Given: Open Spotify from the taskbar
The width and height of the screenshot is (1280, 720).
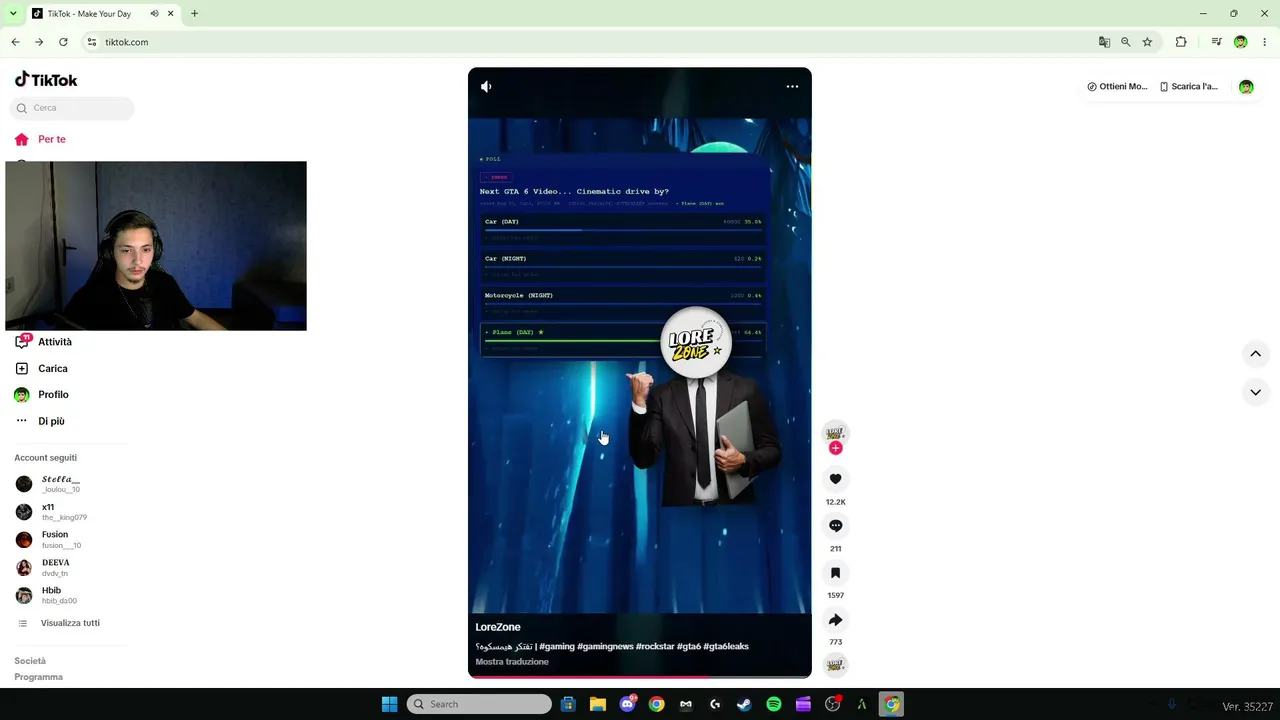Looking at the screenshot, I should pos(774,704).
